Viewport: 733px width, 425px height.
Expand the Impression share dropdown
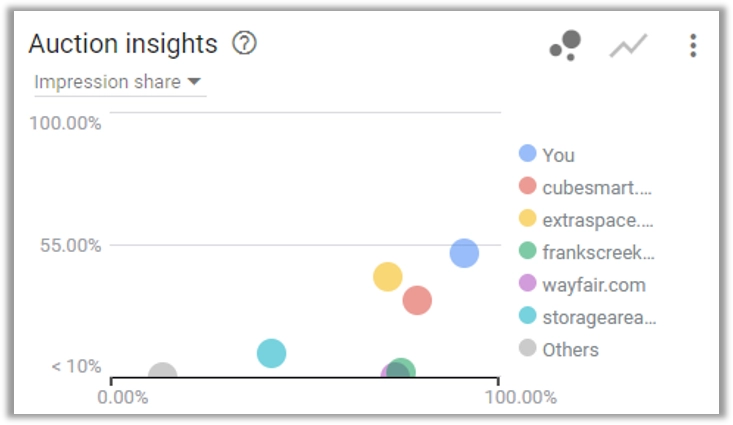120,82
